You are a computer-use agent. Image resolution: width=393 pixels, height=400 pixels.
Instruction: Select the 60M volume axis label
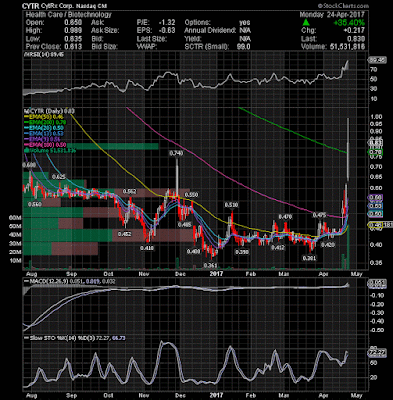point(16,218)
